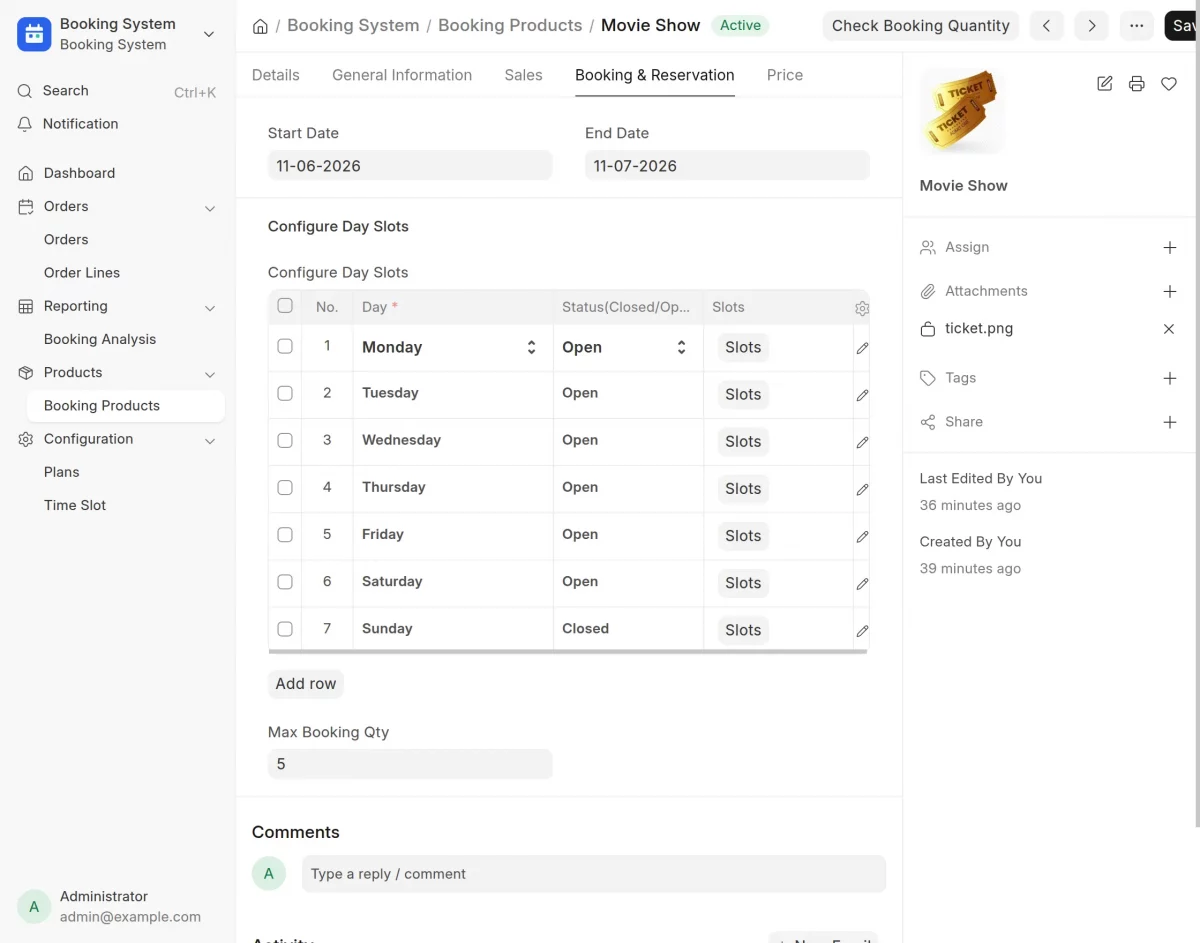Switch to the Price tab
This screenshot has width=1200, height=943.
pyautogui.click(x=785, y=75)
